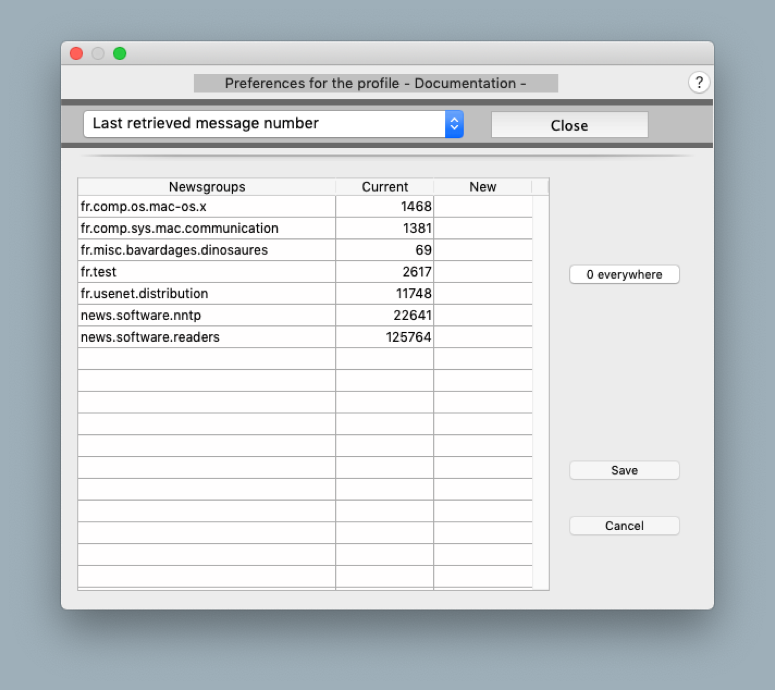The width and height of the screenshot is (775, 690).
Task: Click the 0 everywhere button
Action: [624, 274]
